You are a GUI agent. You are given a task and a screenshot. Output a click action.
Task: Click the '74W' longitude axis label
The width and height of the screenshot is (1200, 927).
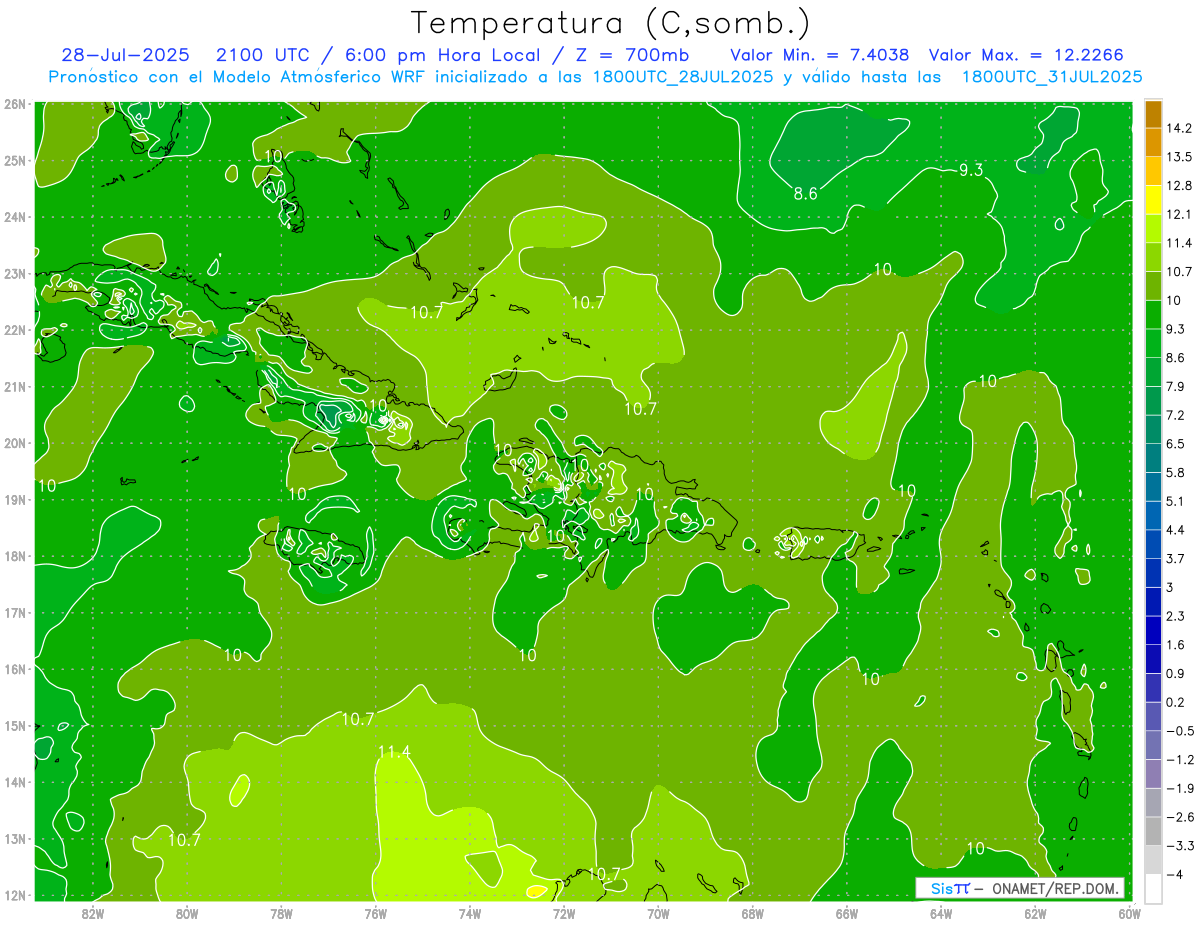pyautogui.click(x=470, y=914)
